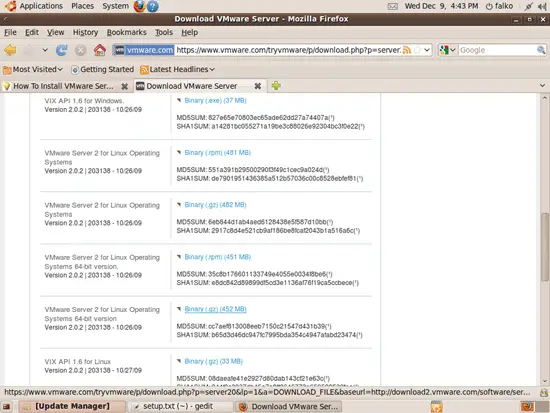Open a new tab with the plus icon

(x=276, y=86)
